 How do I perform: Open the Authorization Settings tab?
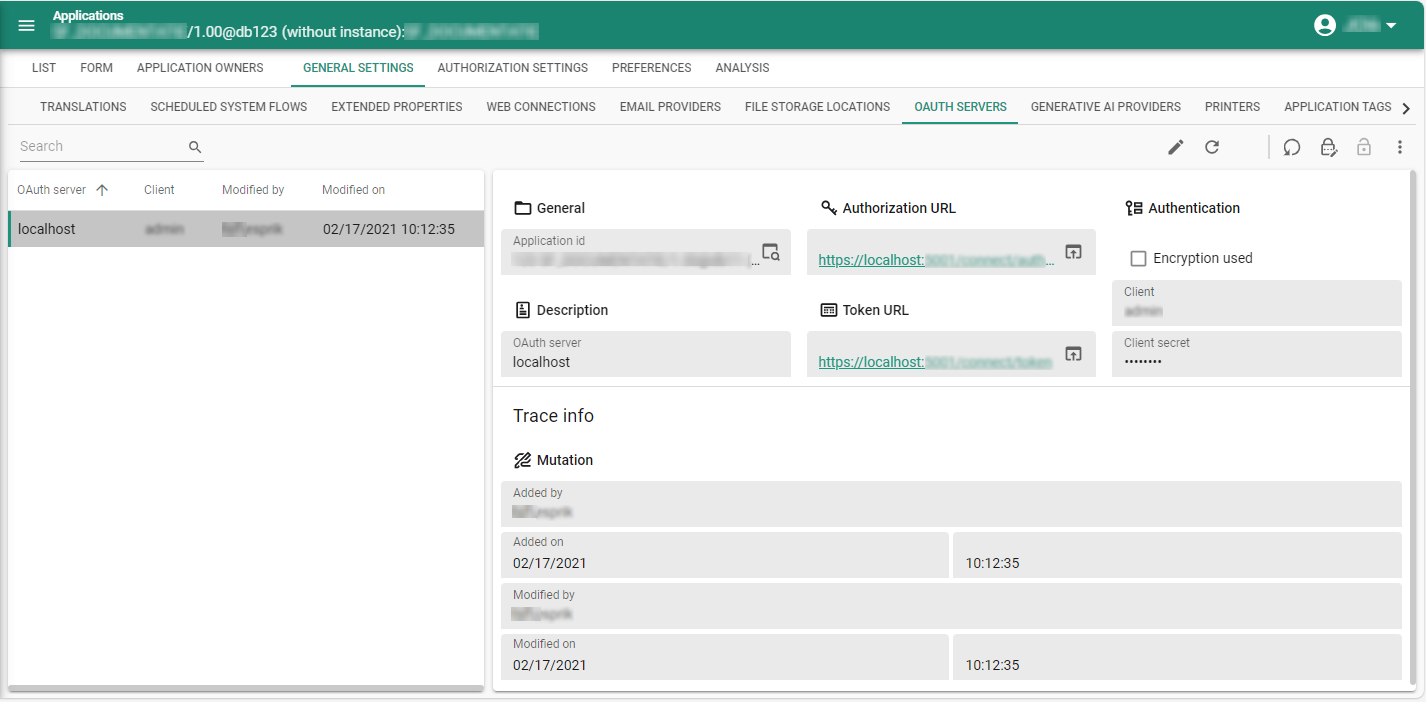[x=513, y=68]
